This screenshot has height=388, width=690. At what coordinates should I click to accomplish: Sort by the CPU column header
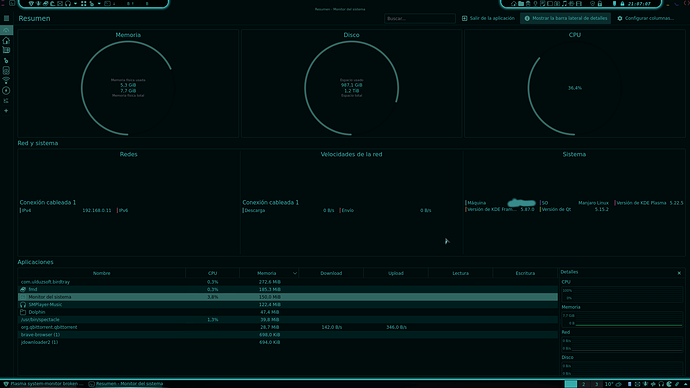click(x=213, y=273)
